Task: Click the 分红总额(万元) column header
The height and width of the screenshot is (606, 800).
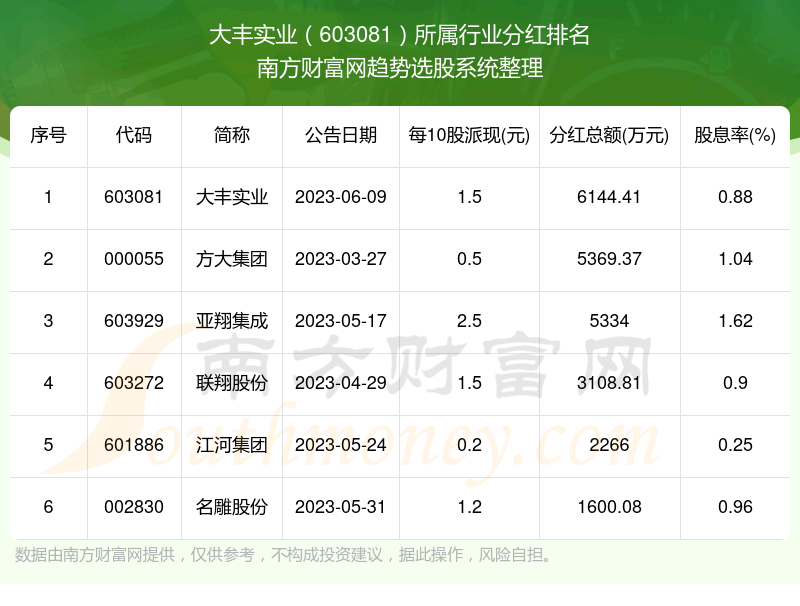Action: click(x=609, y=135)
